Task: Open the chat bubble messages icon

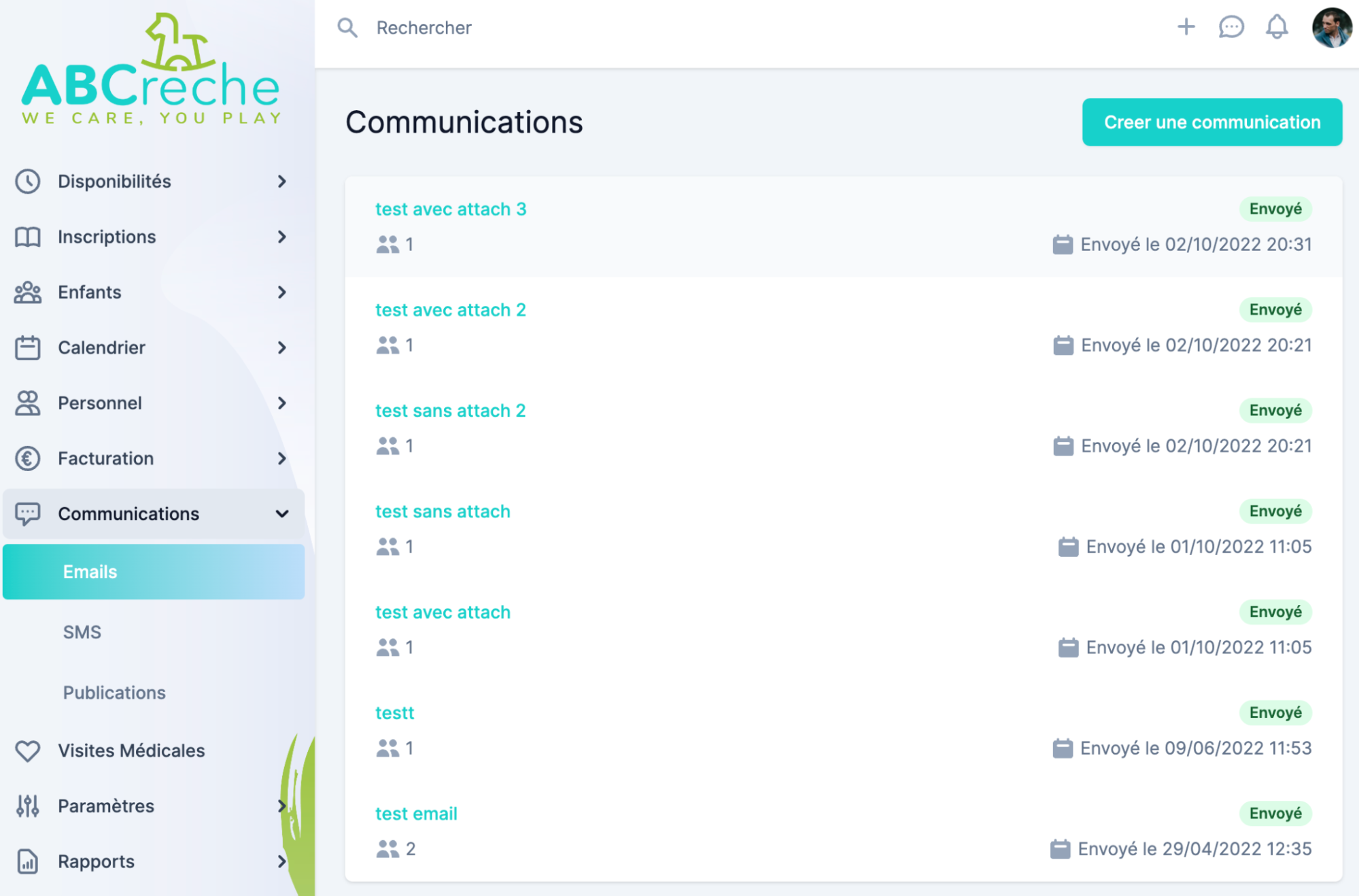Action: (1231, 27)
